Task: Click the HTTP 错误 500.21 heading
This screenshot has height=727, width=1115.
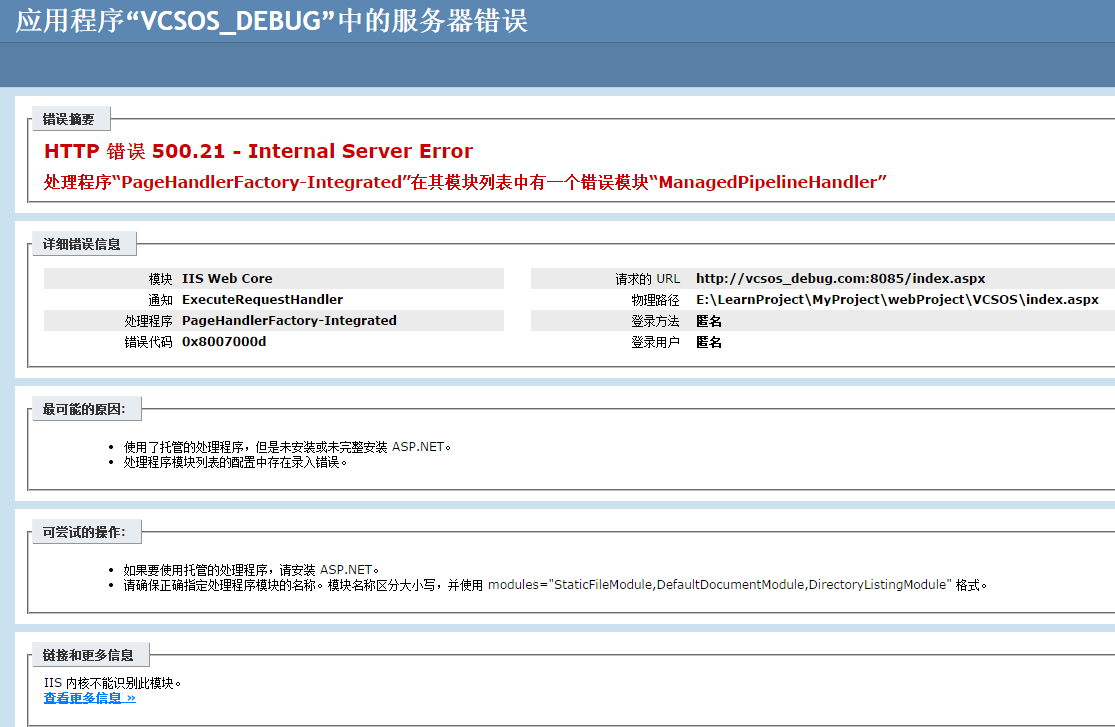Action: point(256,151)
